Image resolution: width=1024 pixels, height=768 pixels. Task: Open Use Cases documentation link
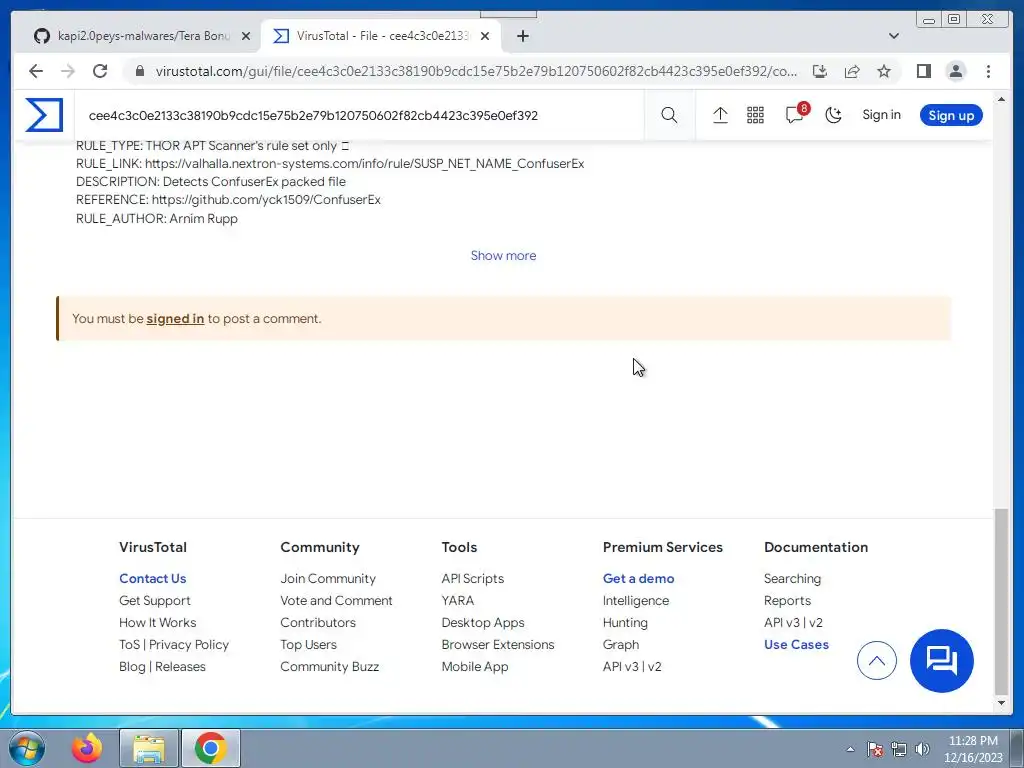796,645
